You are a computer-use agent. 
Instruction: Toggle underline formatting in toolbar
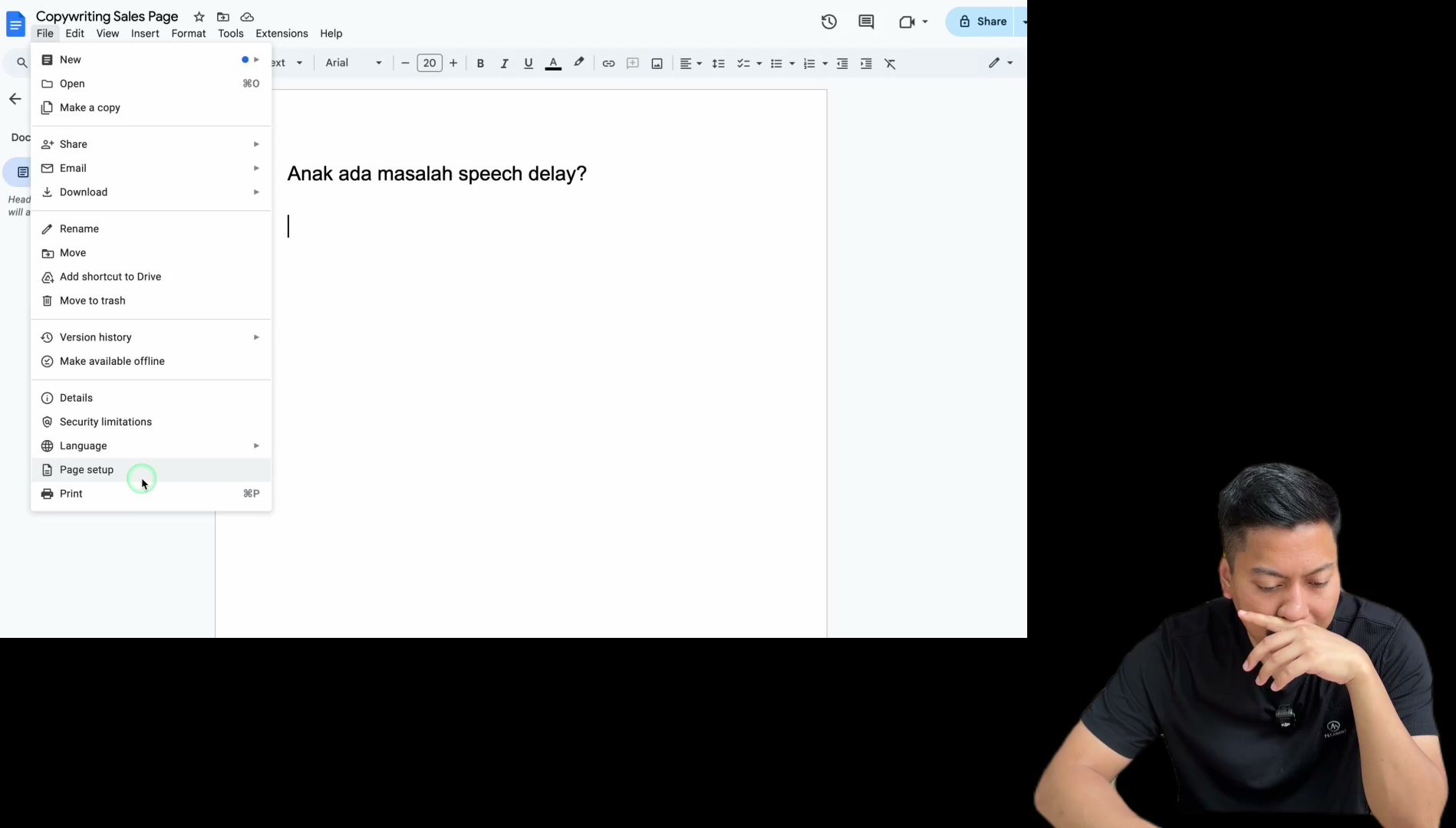click(x=528, y=64)
